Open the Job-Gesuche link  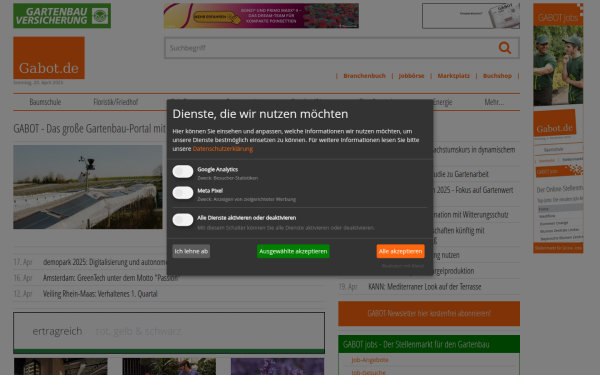tap(368, 372)
